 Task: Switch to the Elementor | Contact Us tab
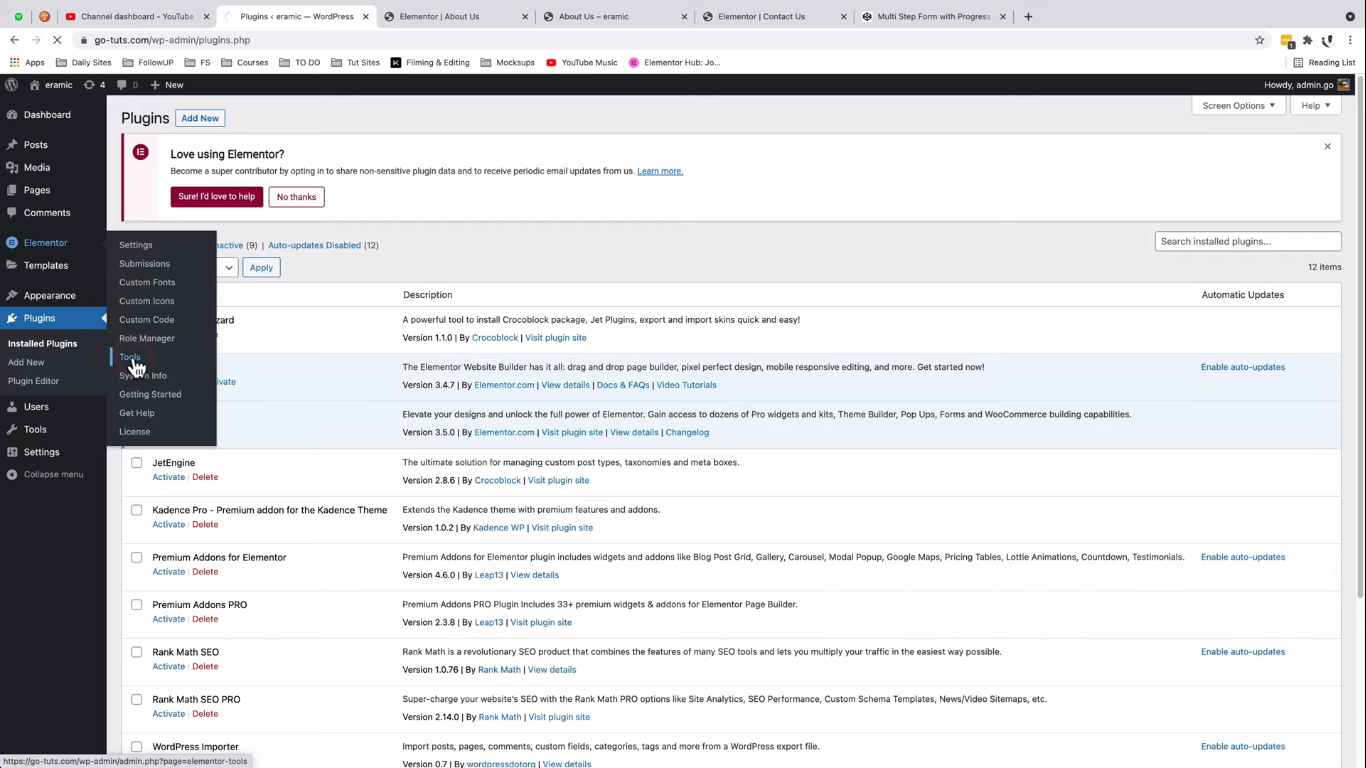[x=761, y=16]
